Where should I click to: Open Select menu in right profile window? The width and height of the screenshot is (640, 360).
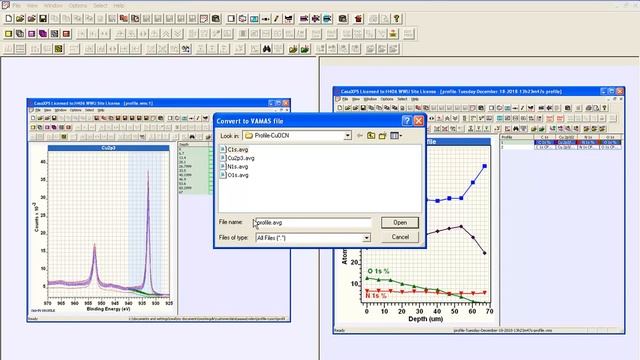[x=402, y=99]
